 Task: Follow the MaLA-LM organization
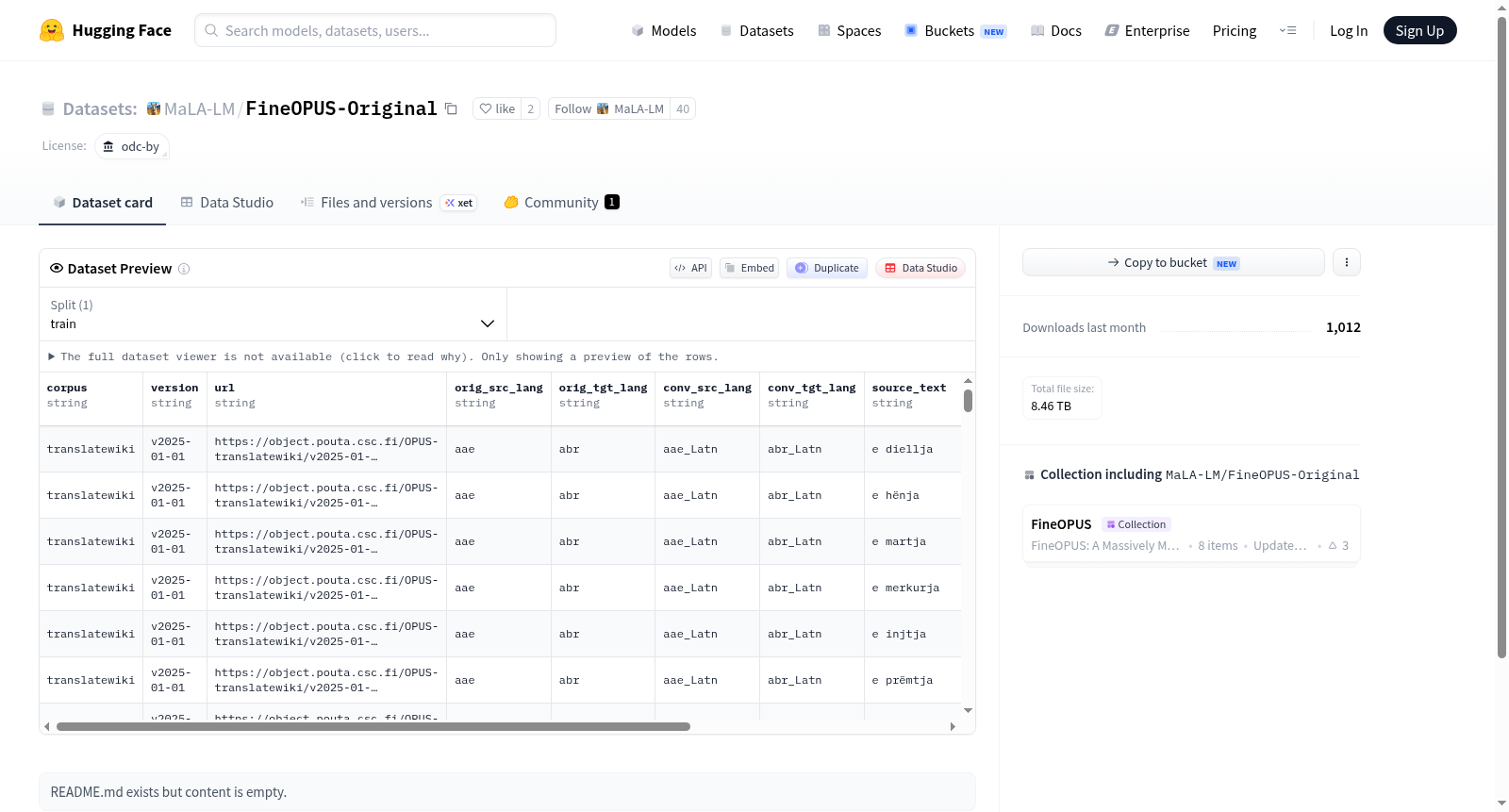[x=609, y=109]
